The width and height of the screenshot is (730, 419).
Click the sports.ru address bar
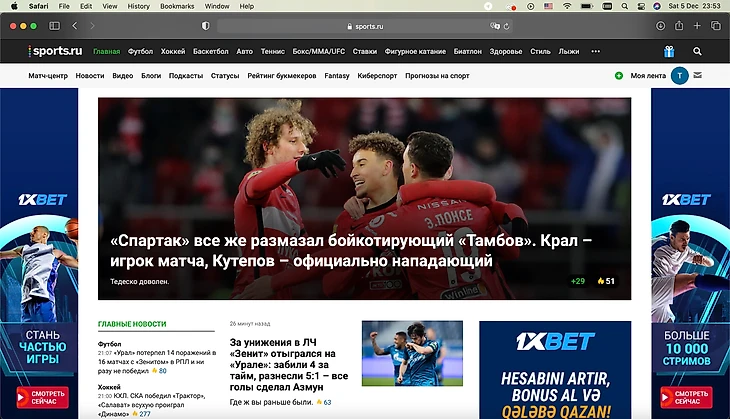point(365,26)
